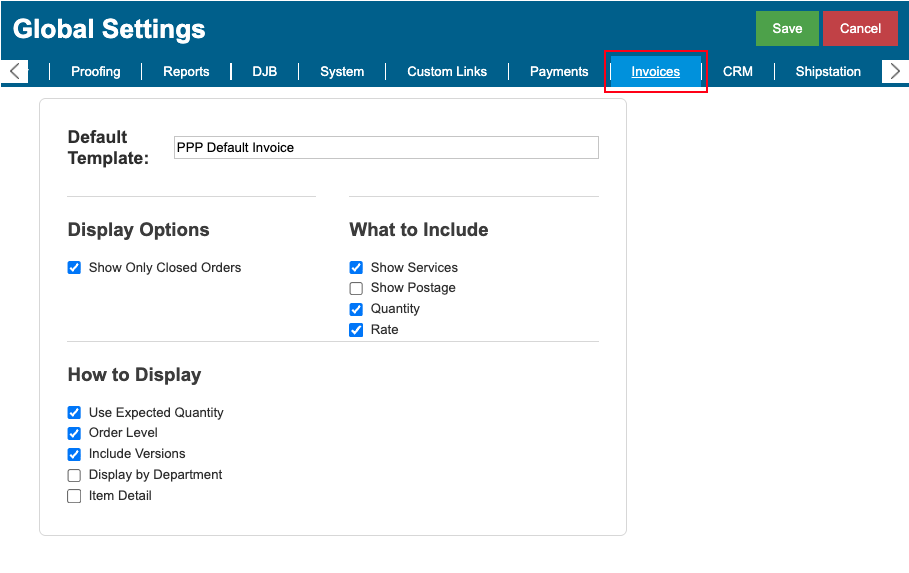The image size is (909, 573).
Task: Switch to the Payments tab
Action: point(559,71)
